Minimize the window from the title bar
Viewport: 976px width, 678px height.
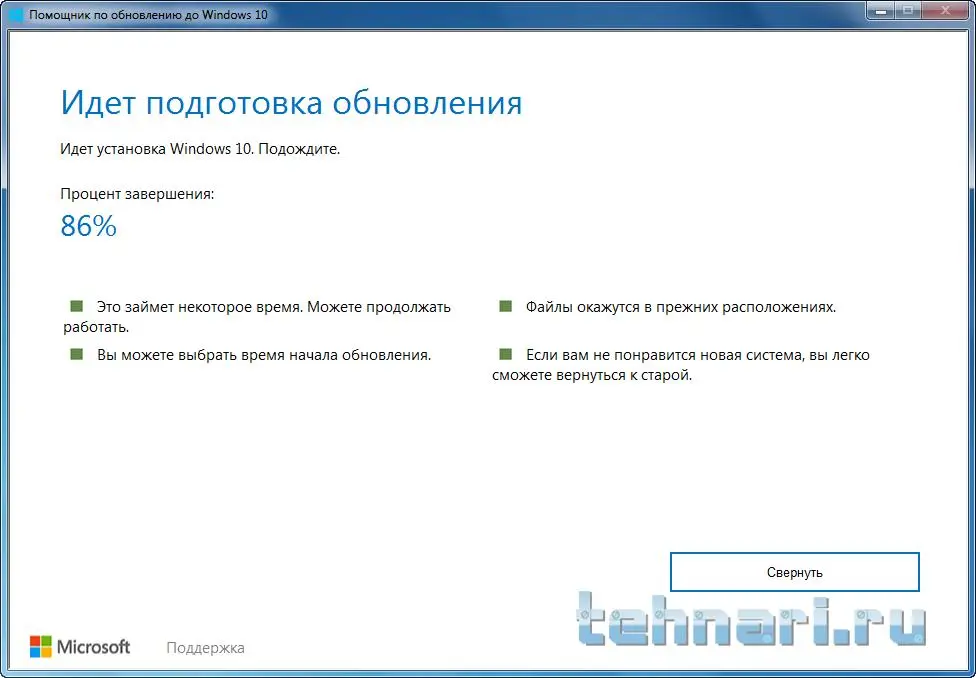(x=880, y=9)
